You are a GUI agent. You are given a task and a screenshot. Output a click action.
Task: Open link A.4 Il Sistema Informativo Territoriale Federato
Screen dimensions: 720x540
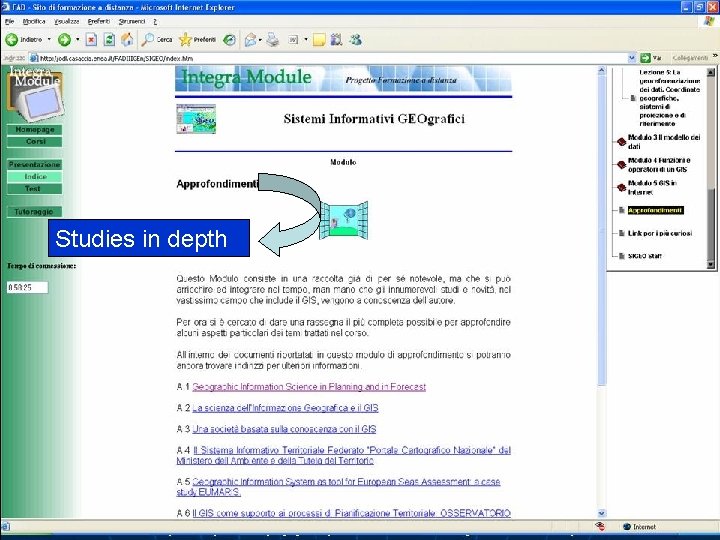click(x=343, y=456)
